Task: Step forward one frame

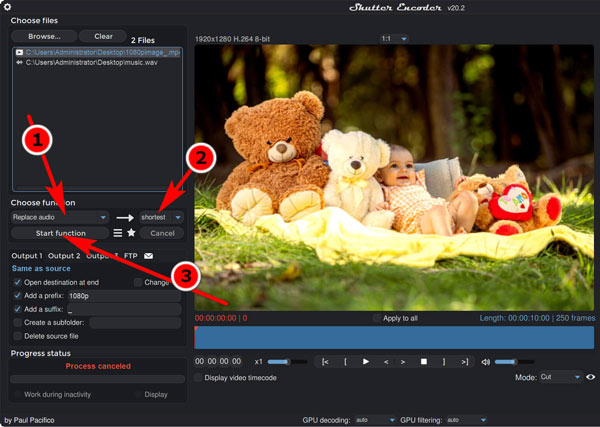Action: [x=403, y=362]
